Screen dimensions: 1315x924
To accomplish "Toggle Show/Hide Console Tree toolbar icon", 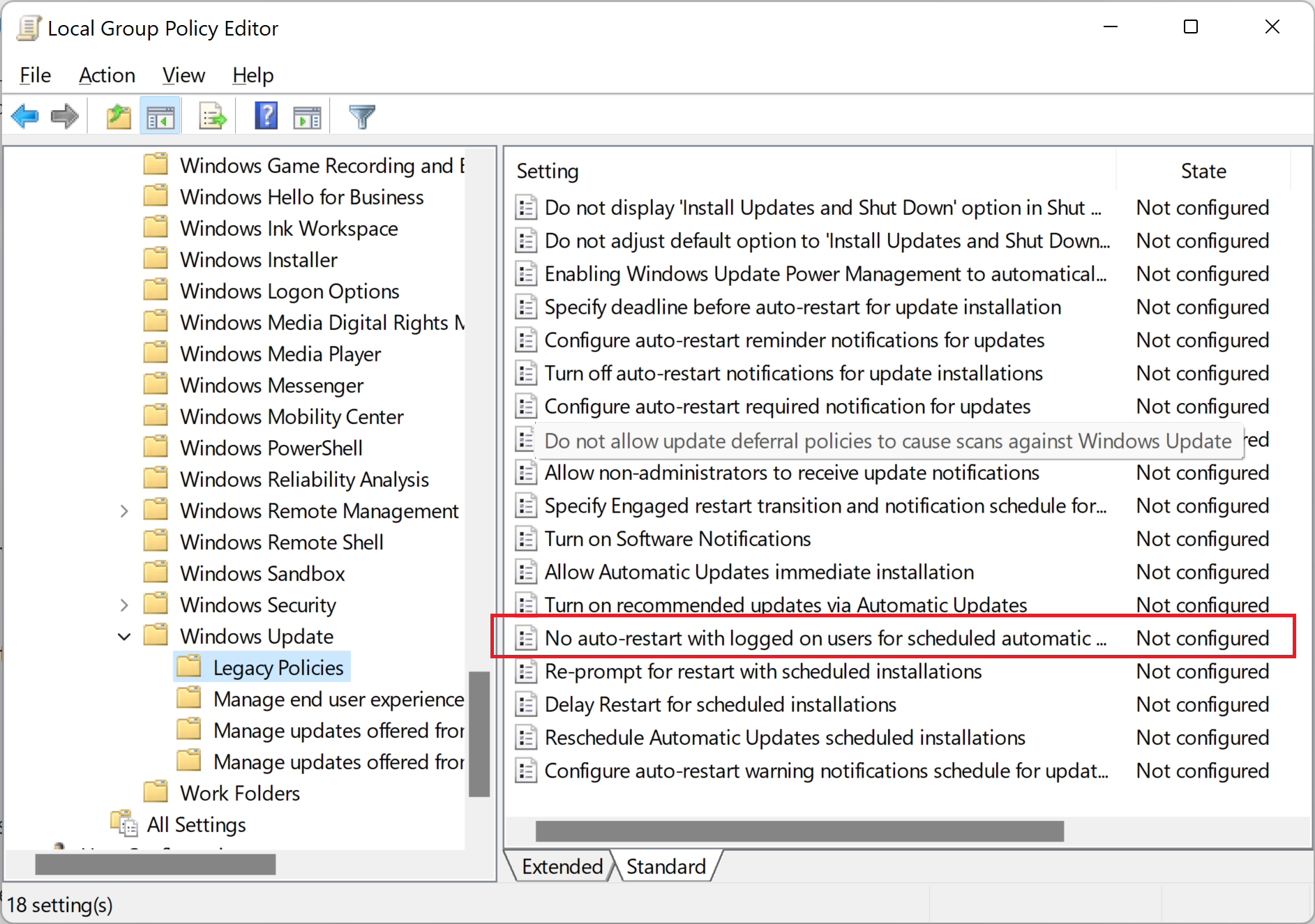I will [160, 116].
